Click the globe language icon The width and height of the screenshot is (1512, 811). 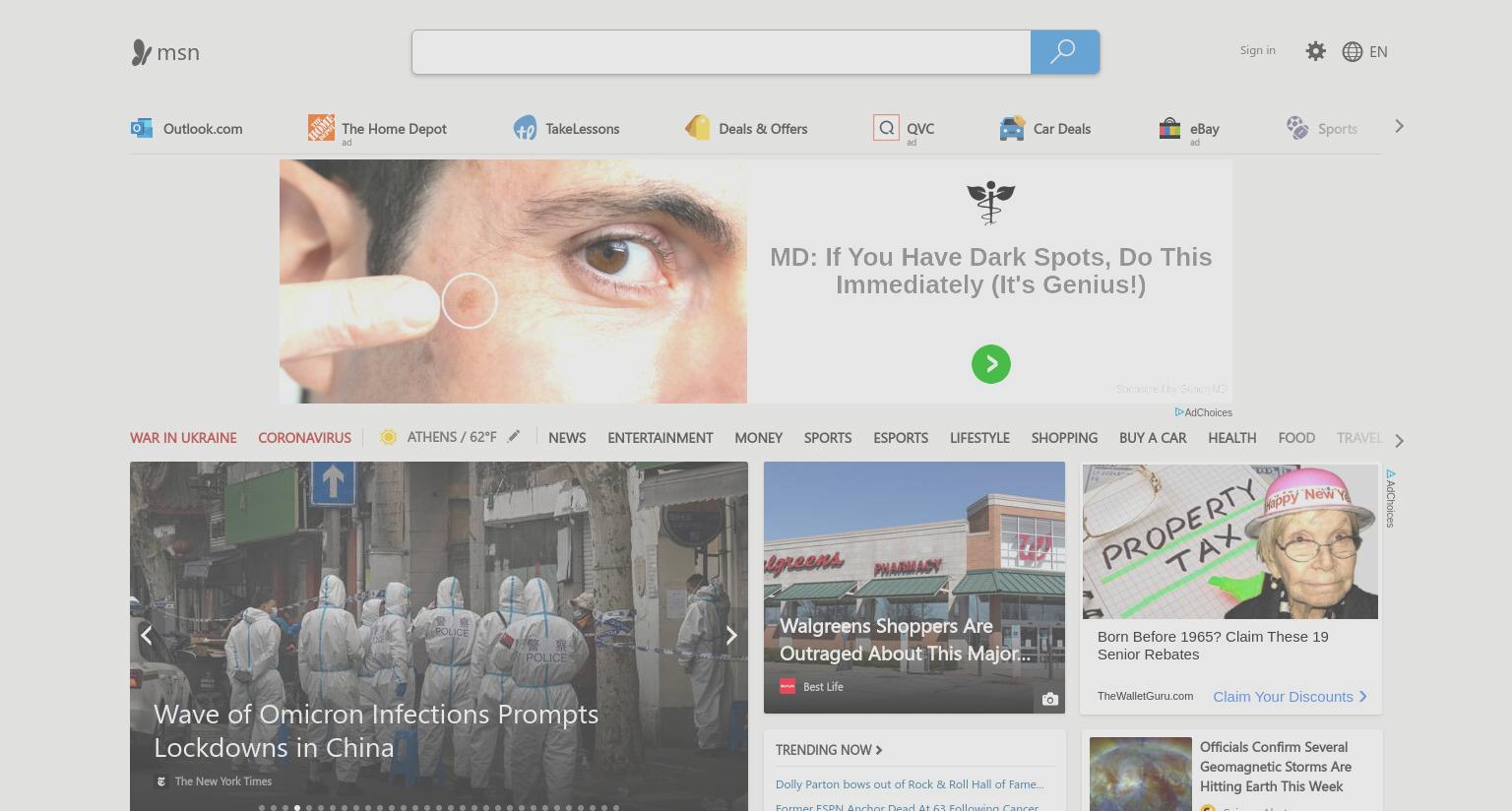[1353, 51]
